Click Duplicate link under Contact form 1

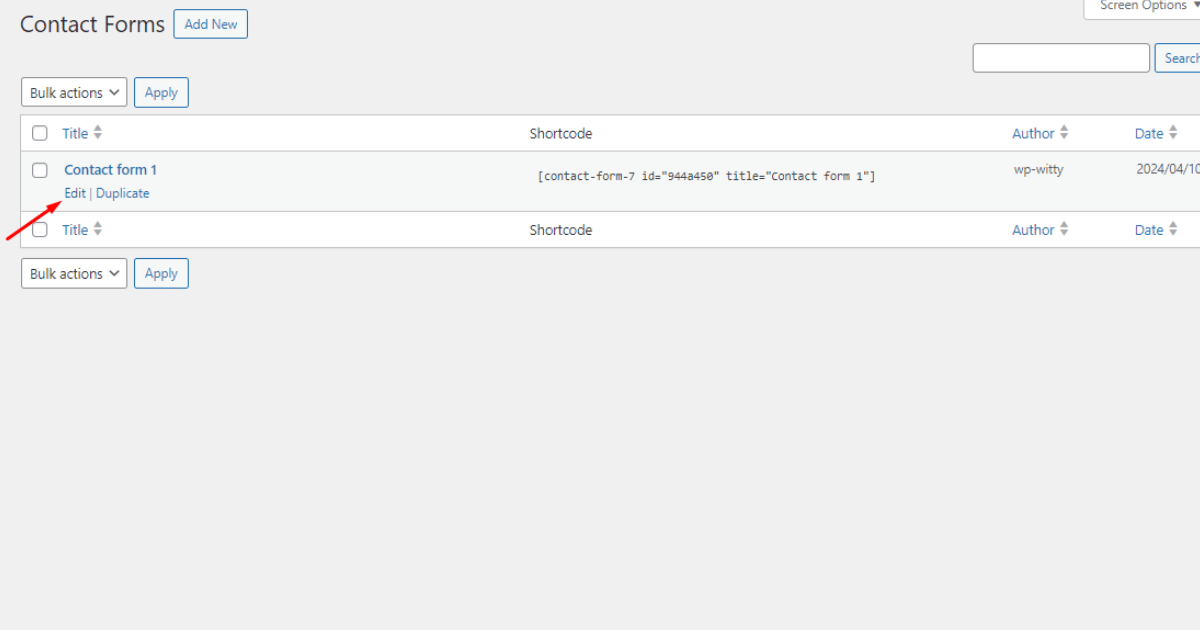point(123,193)
